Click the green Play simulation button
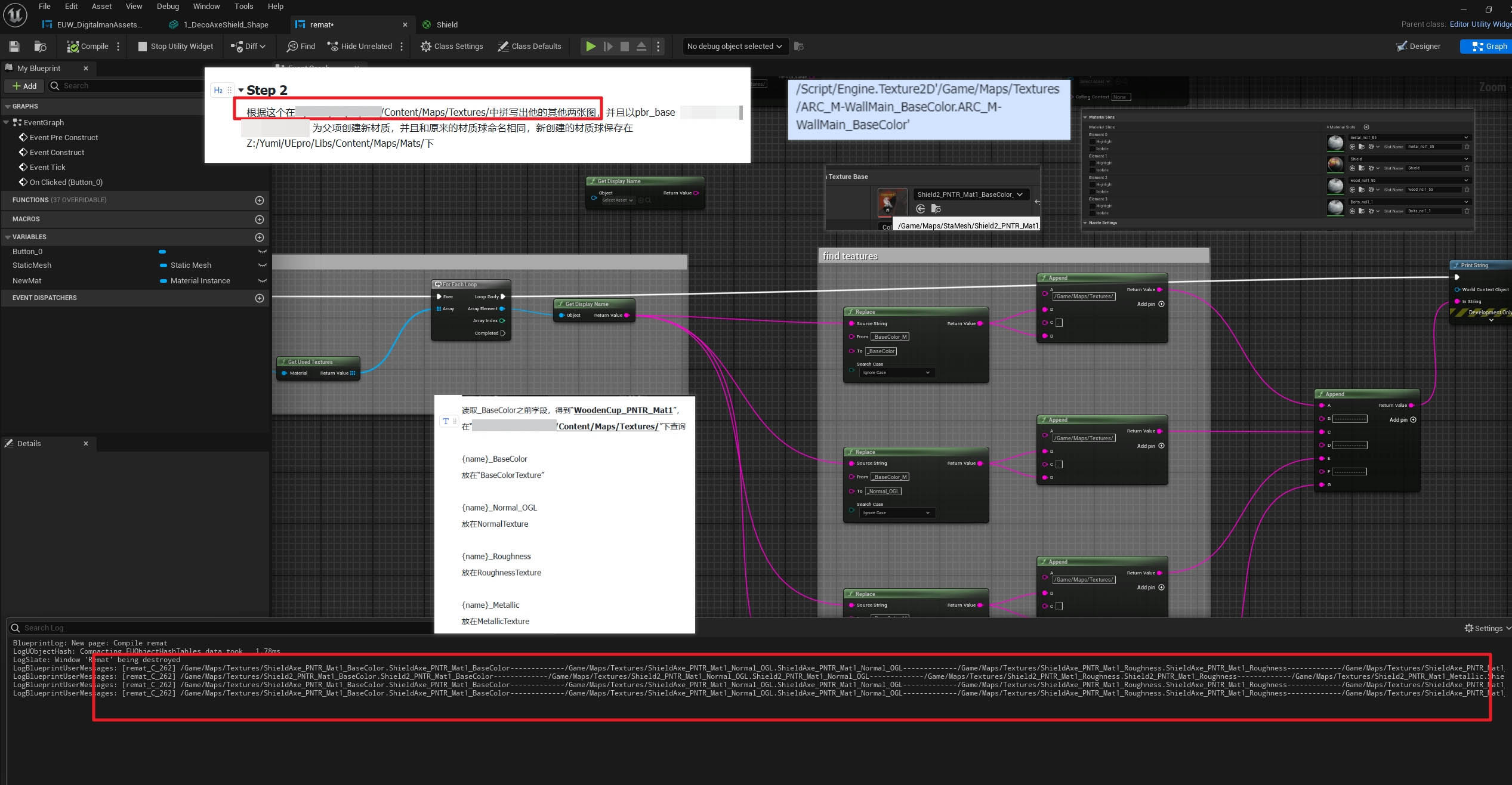 tap(590, 47)
